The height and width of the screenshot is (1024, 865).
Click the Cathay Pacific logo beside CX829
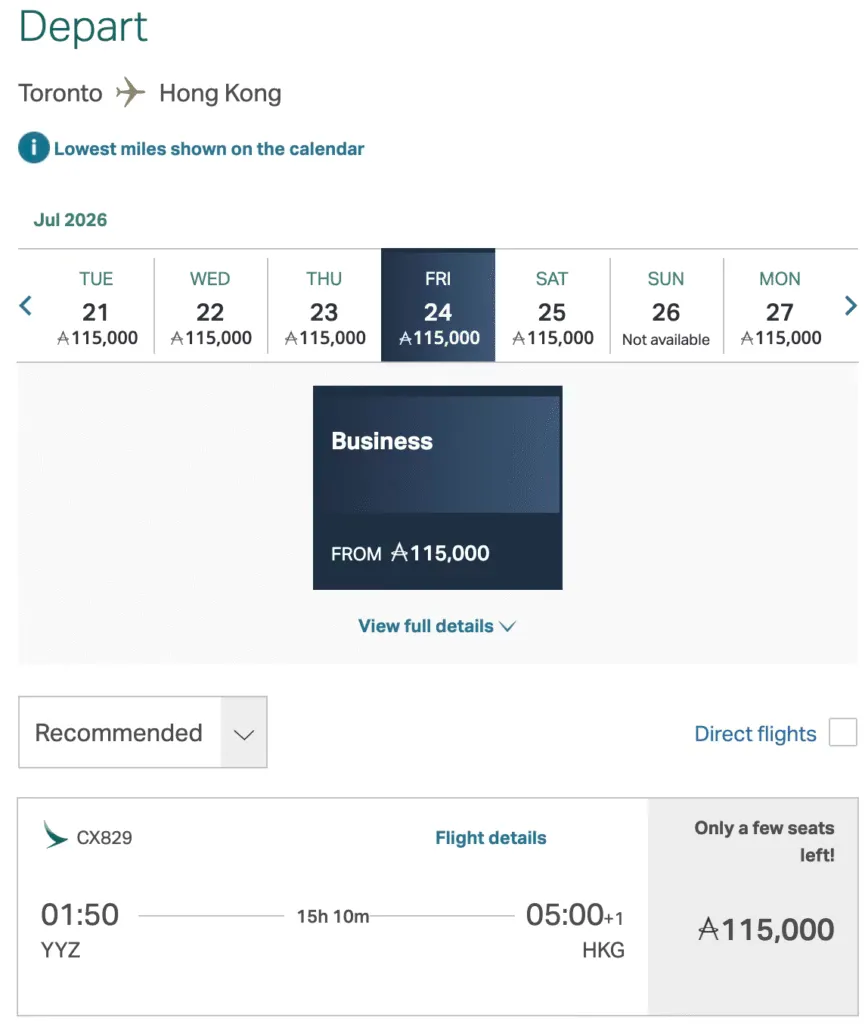click(55, 835)
